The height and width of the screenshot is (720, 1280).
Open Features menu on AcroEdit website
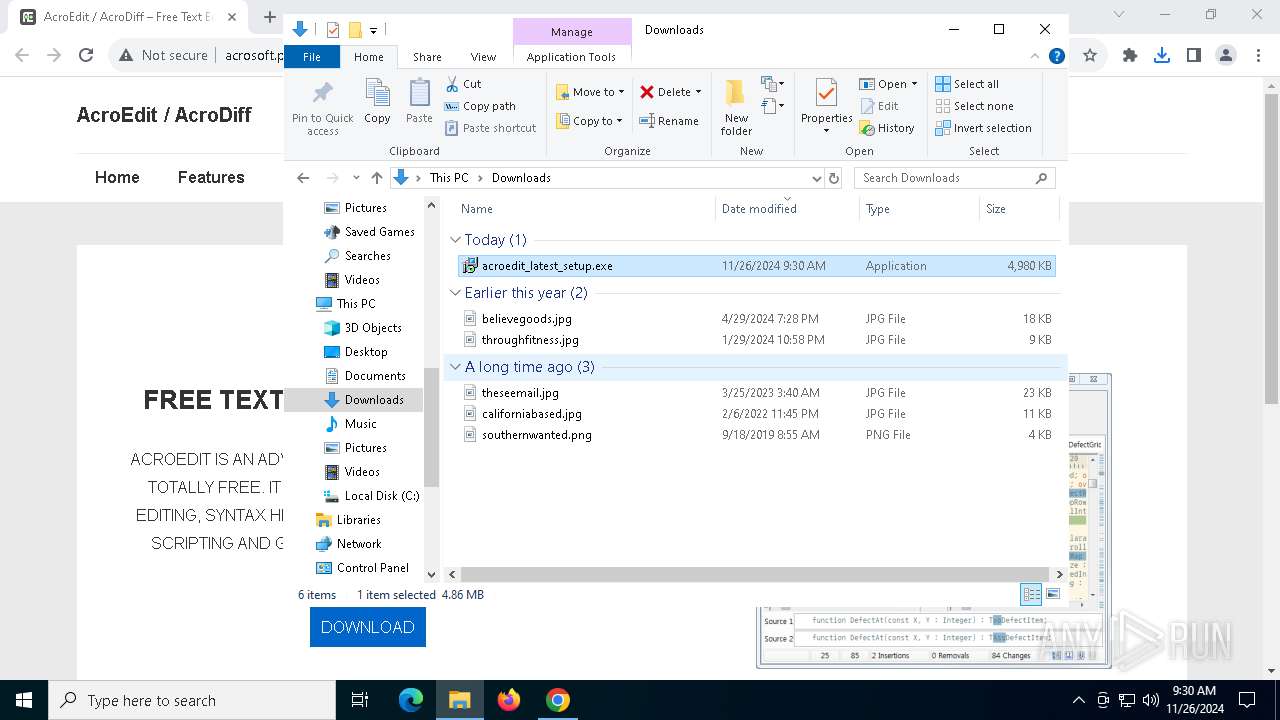211,177
